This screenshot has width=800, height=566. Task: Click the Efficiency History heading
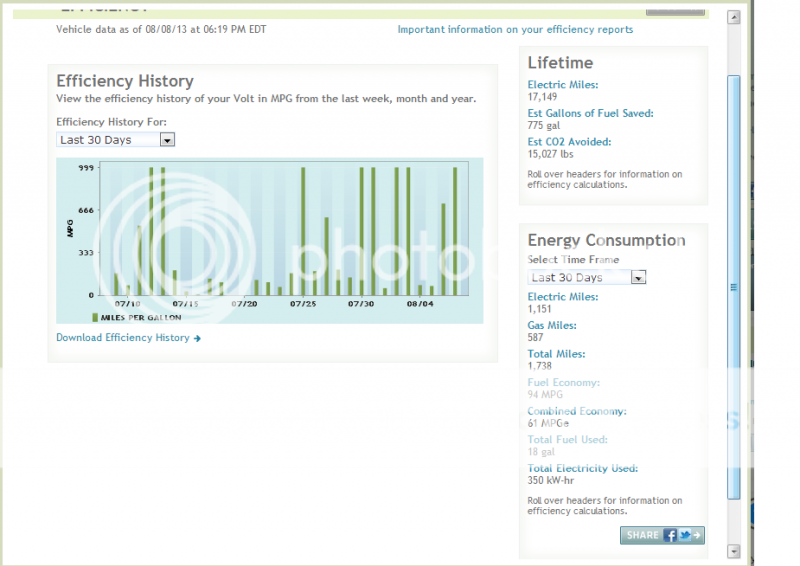(125, 81)
